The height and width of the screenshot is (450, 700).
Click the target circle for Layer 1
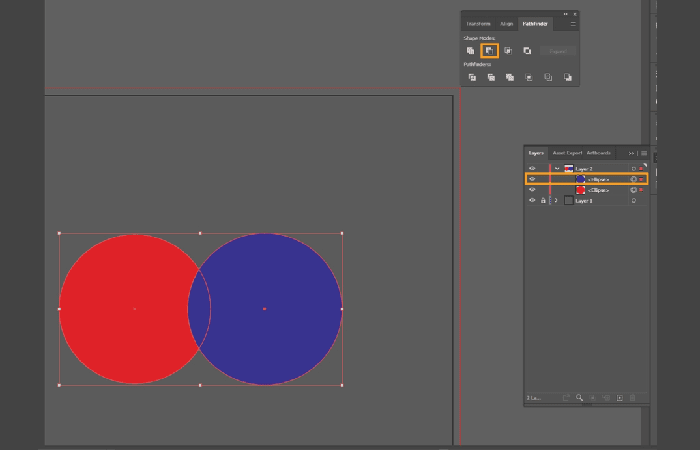633,200
